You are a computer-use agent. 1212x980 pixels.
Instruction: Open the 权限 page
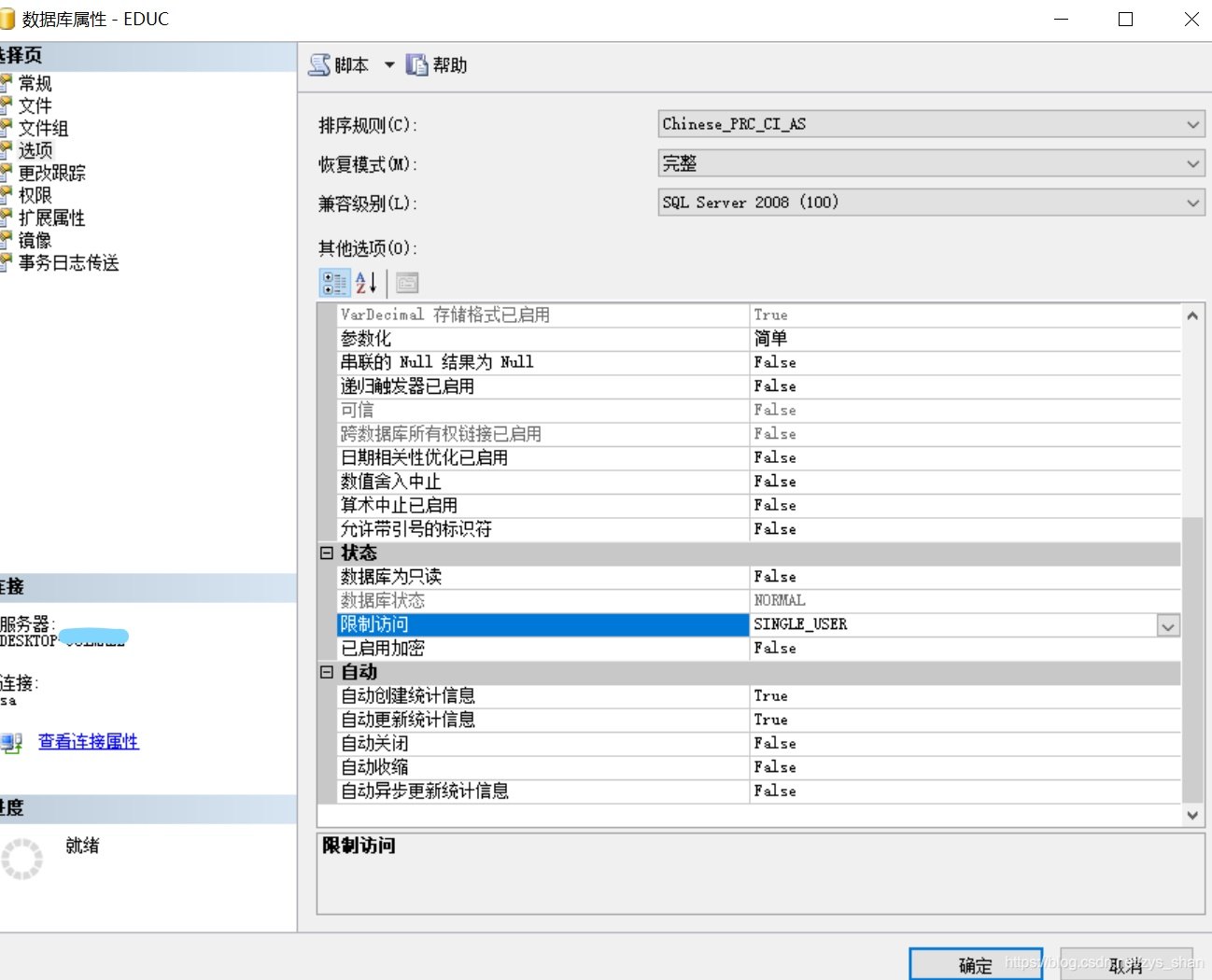tap(35, 195)
